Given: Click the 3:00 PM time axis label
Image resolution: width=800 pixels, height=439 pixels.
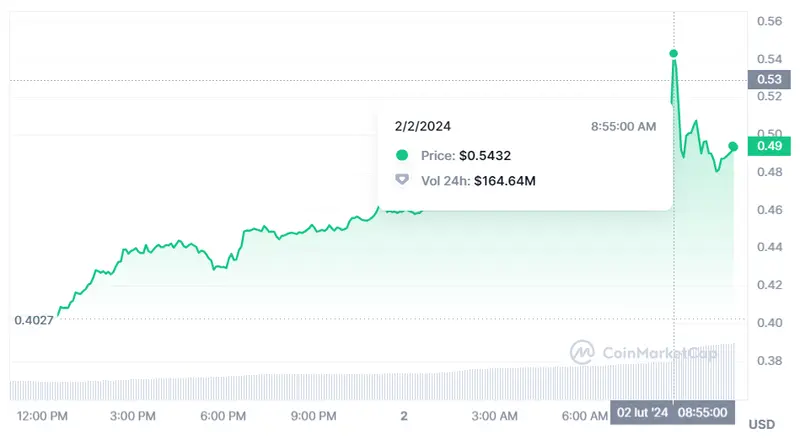Looking at the screenshot, I should coord(132,414).
